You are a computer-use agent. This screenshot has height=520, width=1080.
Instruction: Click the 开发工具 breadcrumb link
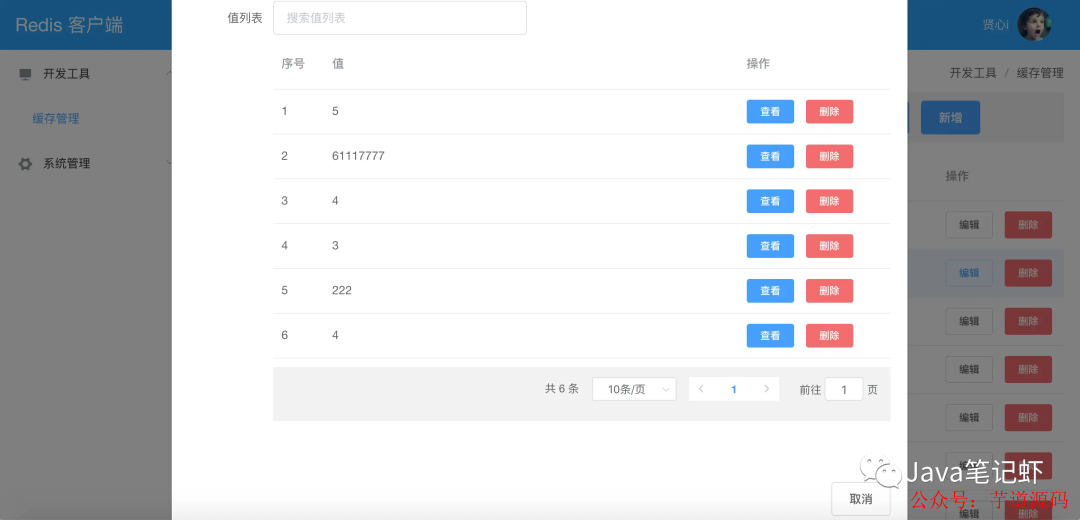pos(973,73)
